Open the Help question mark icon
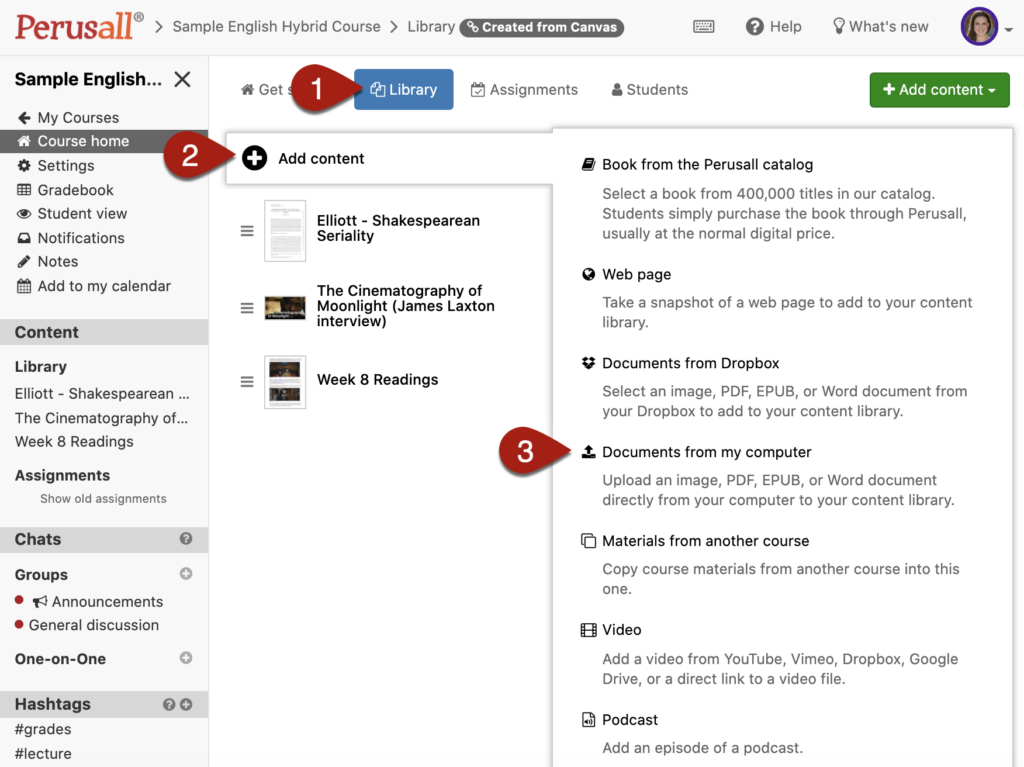 (x=754, y=27)
